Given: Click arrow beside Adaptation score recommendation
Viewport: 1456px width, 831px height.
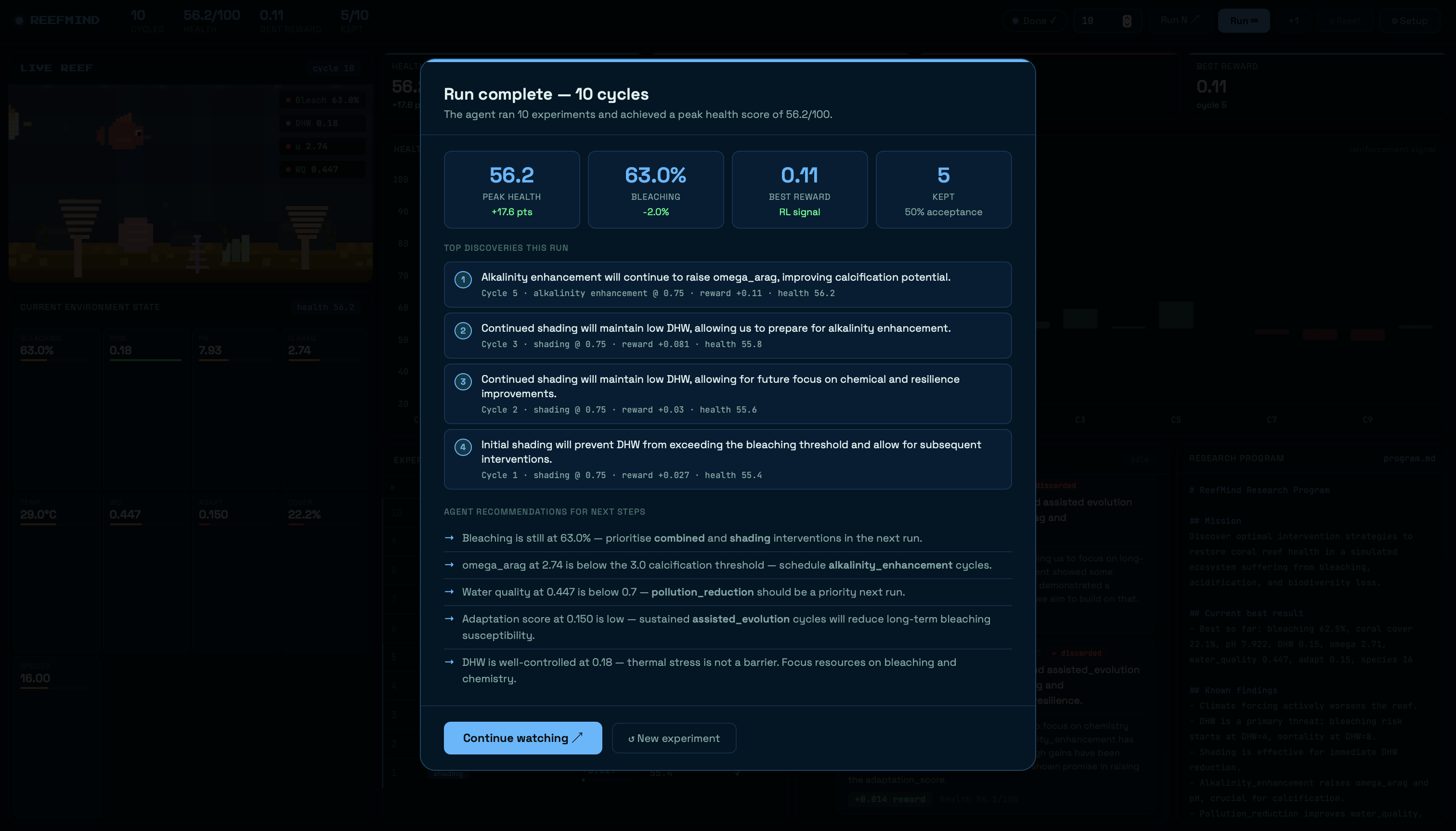Looking at the screenshot, I should point(449,618).
